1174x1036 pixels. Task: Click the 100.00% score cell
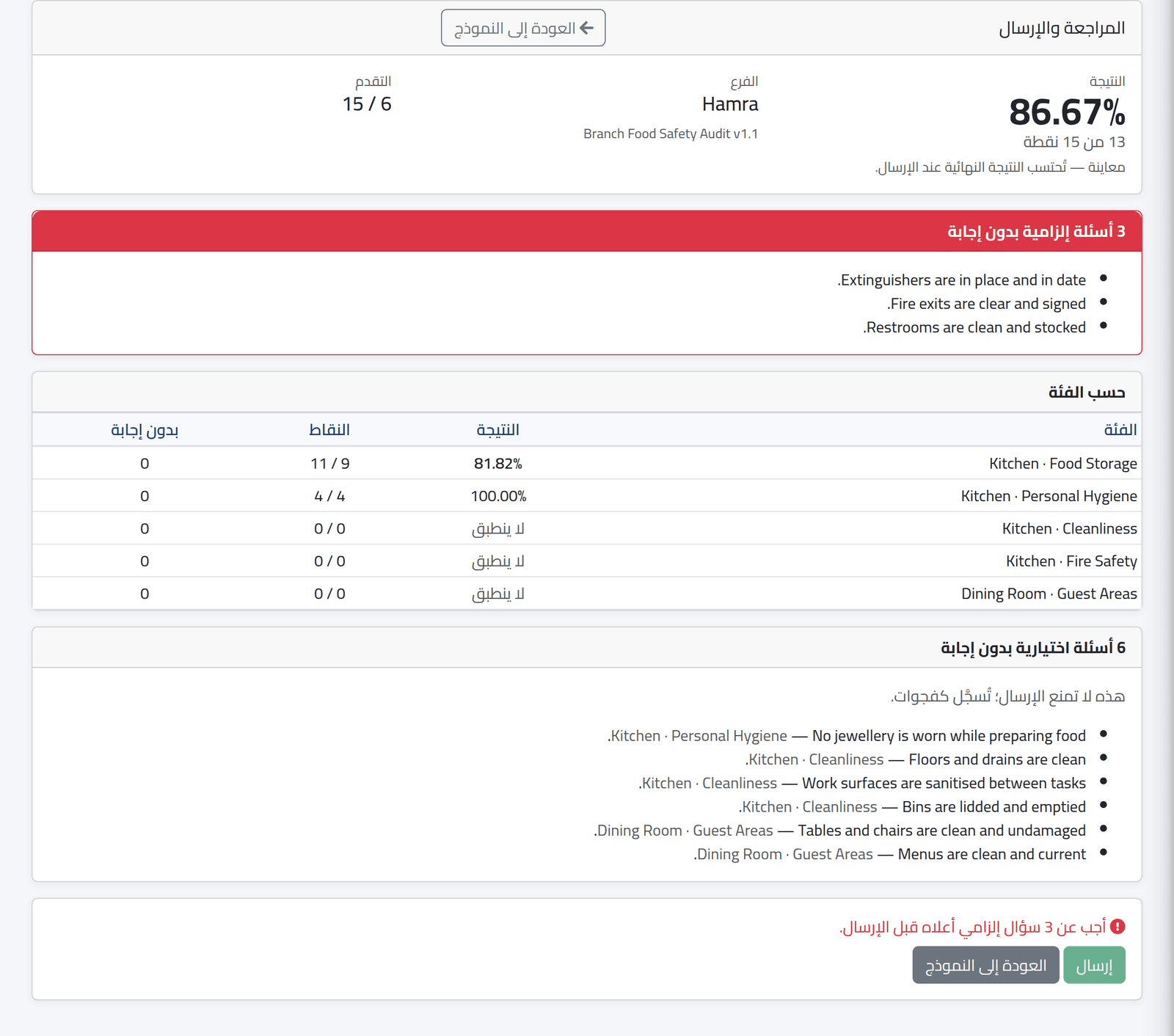pyautogui.click(x=498, y=496)
